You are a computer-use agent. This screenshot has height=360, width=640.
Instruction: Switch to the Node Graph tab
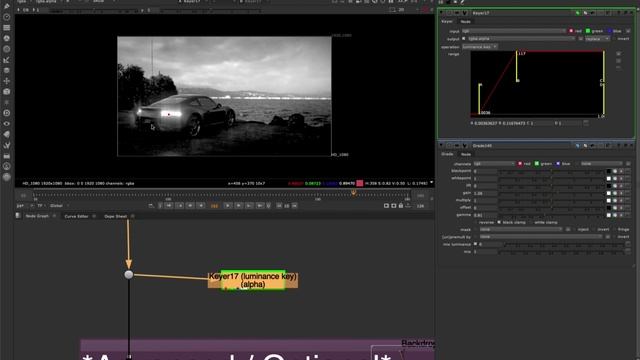pyautogui.click(x=37, y=216)
